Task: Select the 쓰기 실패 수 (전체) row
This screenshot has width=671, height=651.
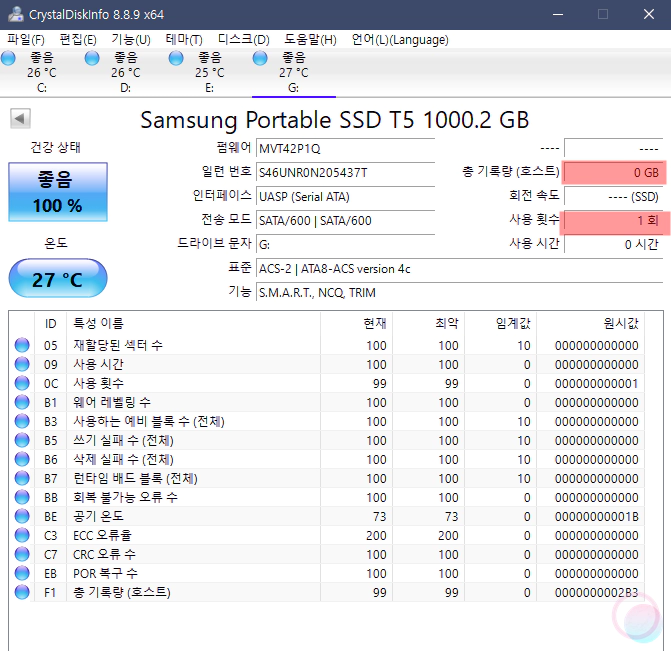Action: click(327, 440)
